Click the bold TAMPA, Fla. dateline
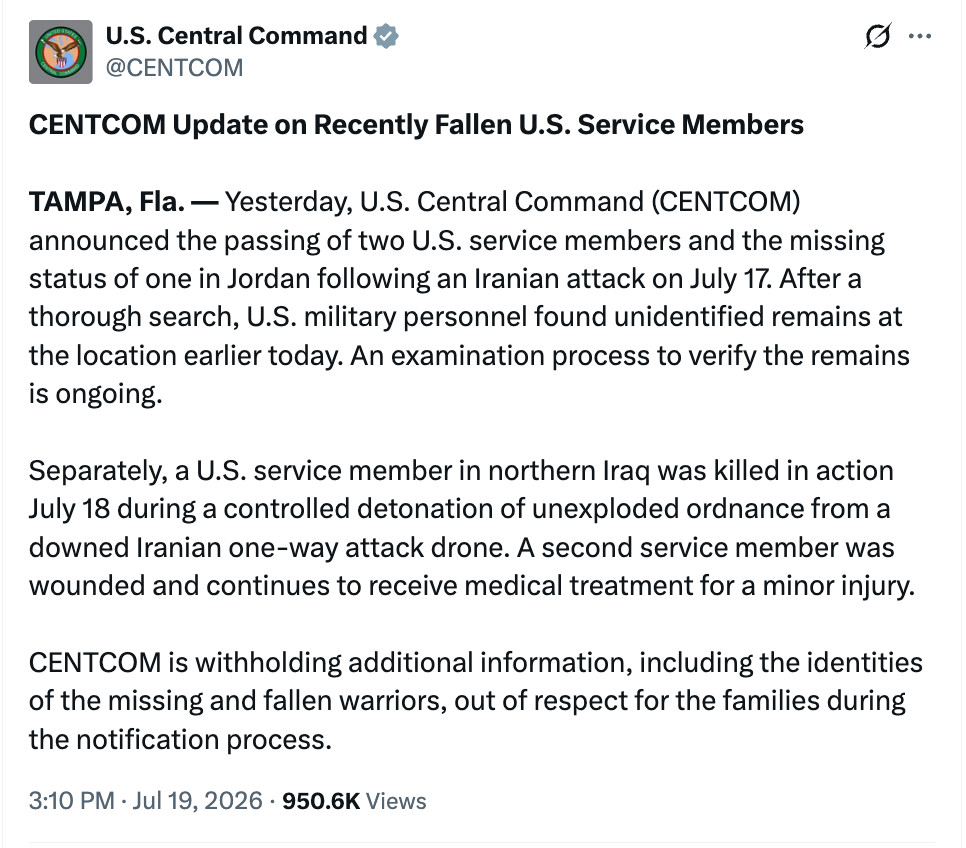The width and height of the screenshot is (966, 848). 107,202
